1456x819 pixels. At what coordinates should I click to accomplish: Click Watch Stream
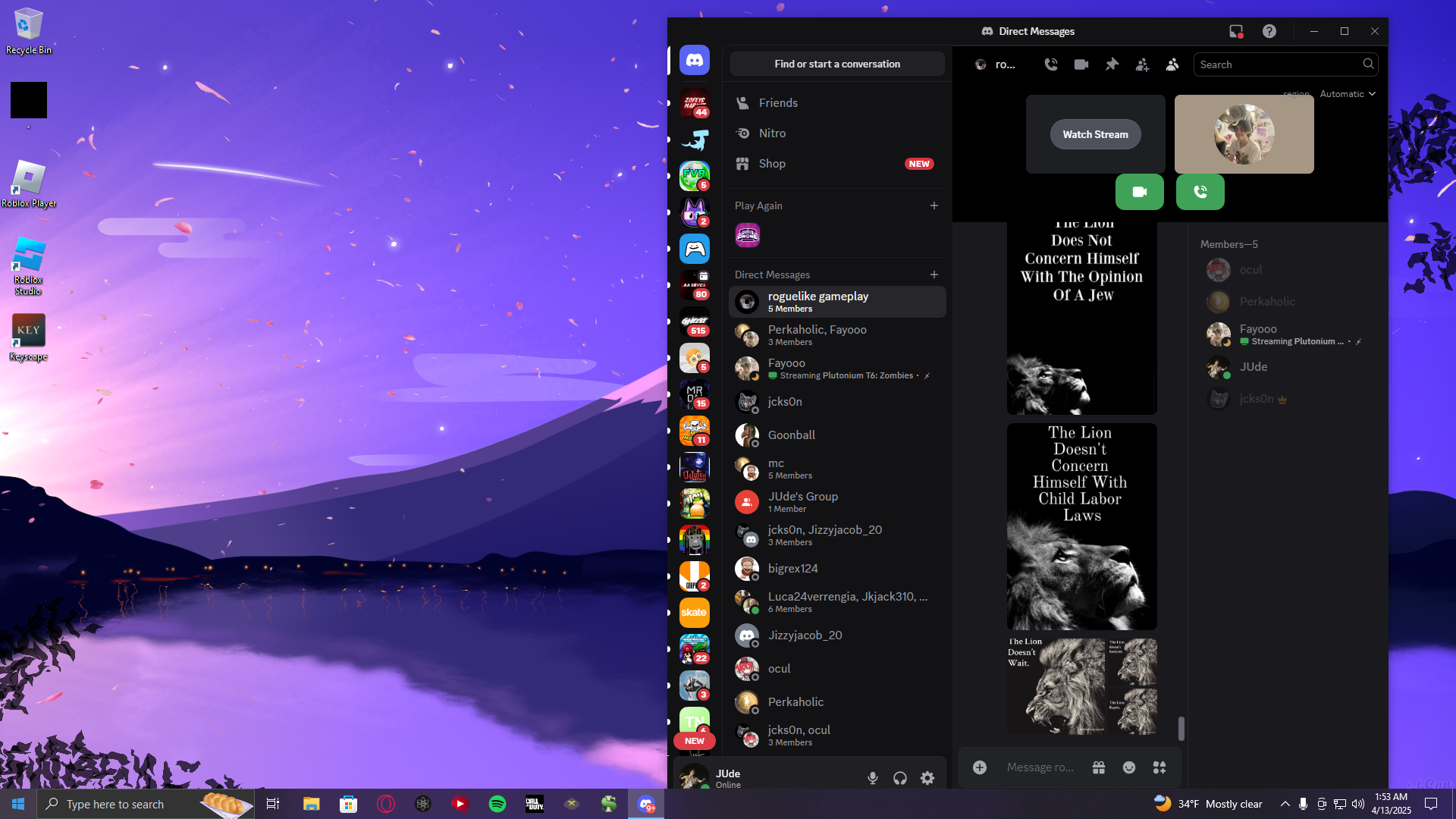[1096, 134]
